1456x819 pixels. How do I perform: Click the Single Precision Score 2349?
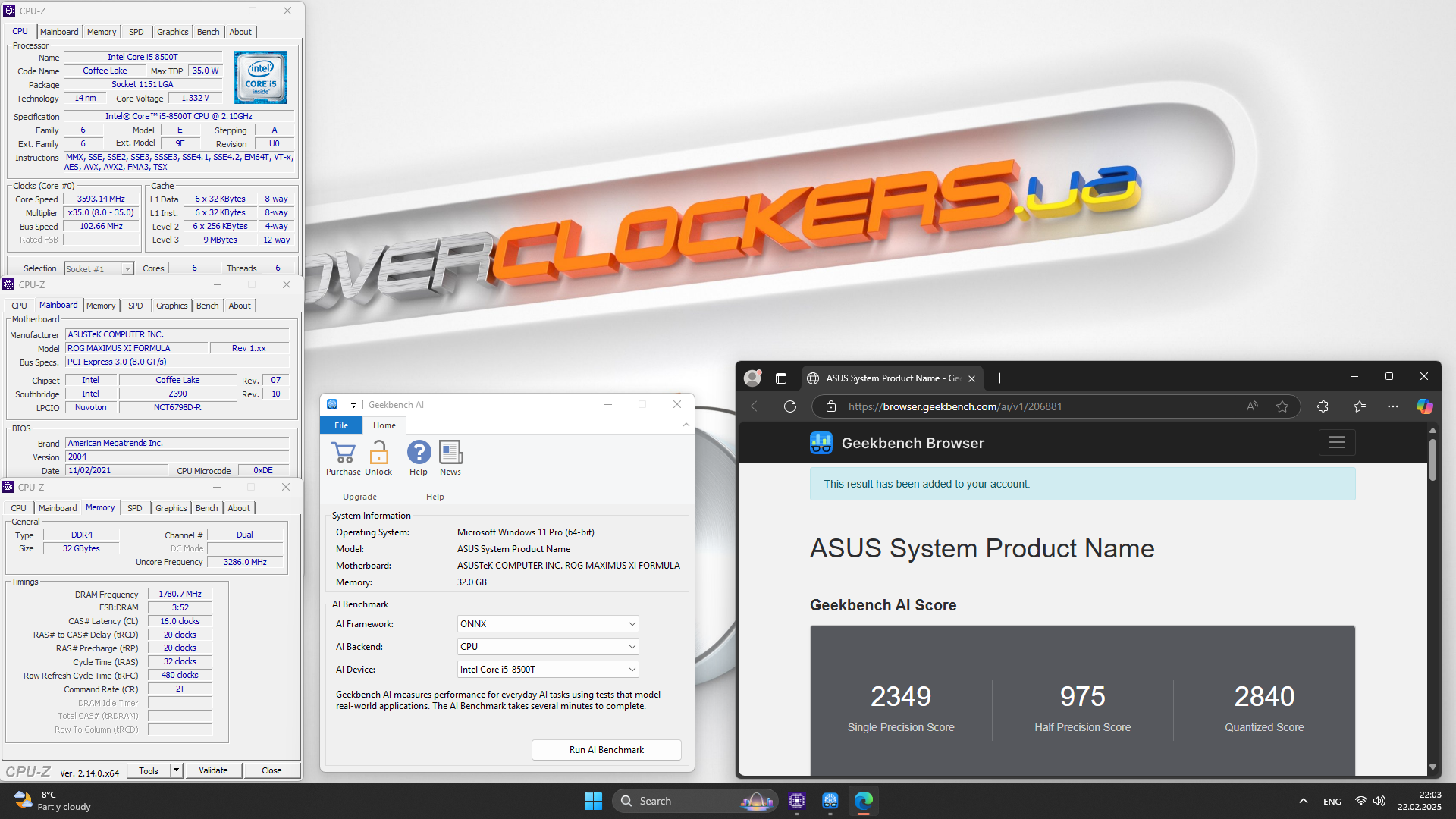tap(900, 697)
